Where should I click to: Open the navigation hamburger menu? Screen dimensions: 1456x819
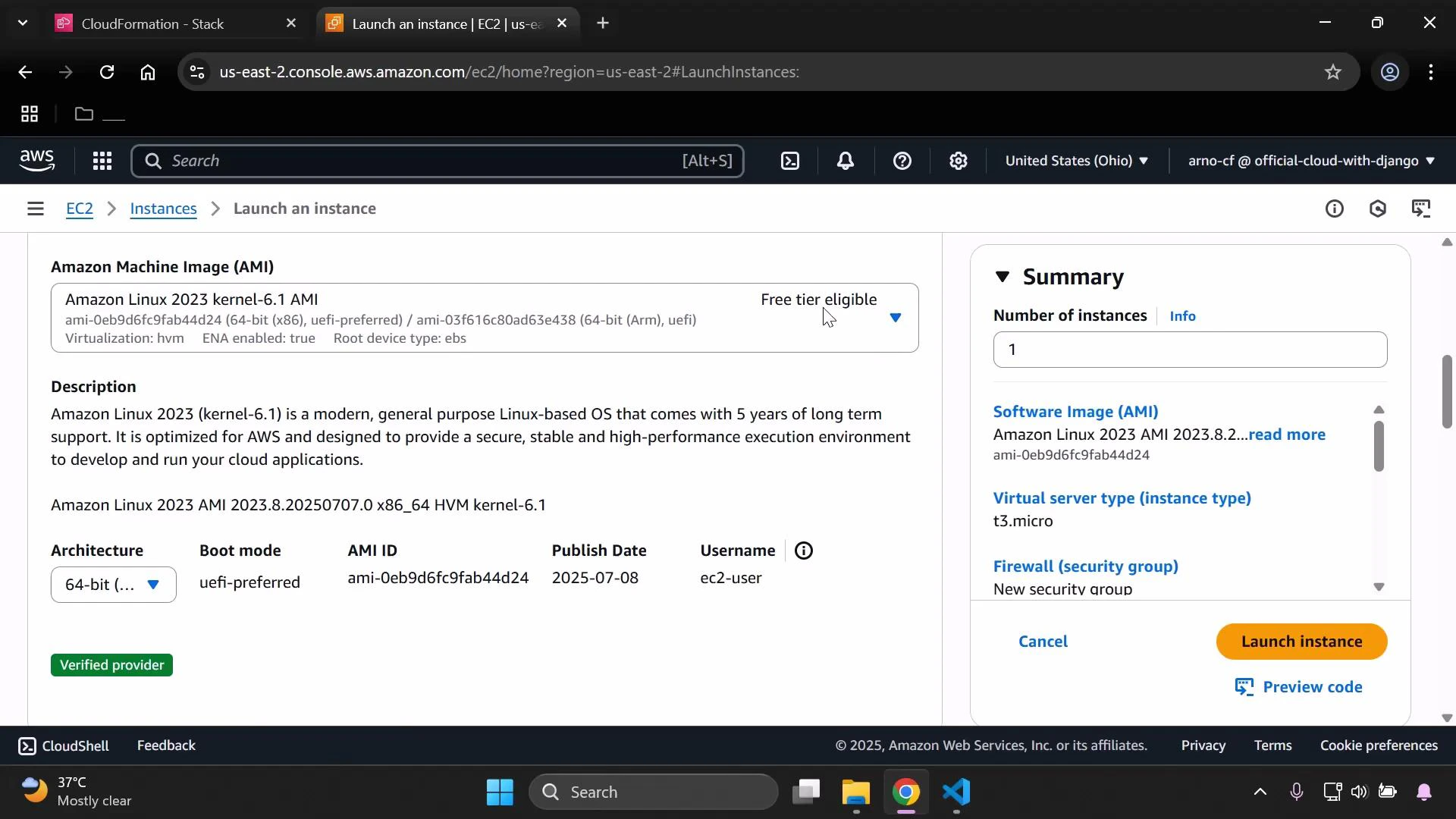click(35, 209)
